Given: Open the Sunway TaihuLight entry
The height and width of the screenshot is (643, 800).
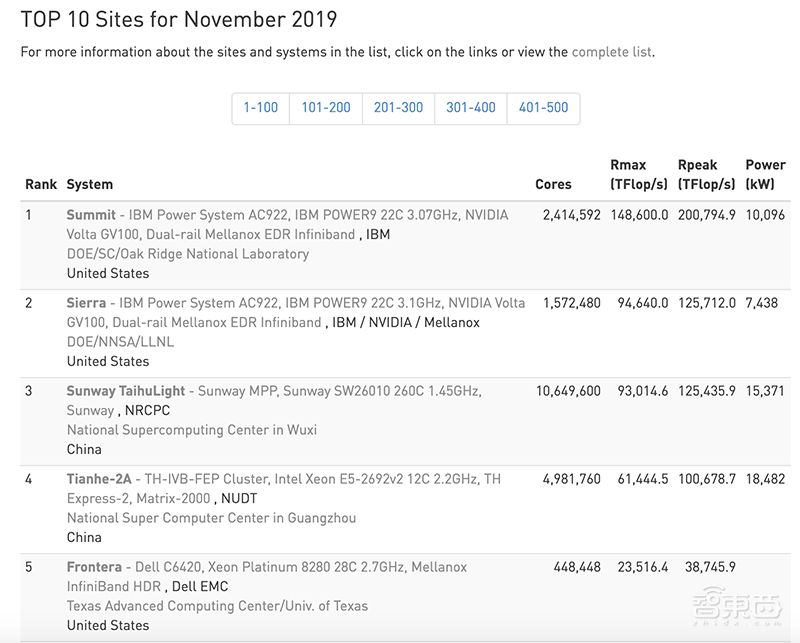Looking at the screenshot, I should pyautogui.click(x=125, y=391).
